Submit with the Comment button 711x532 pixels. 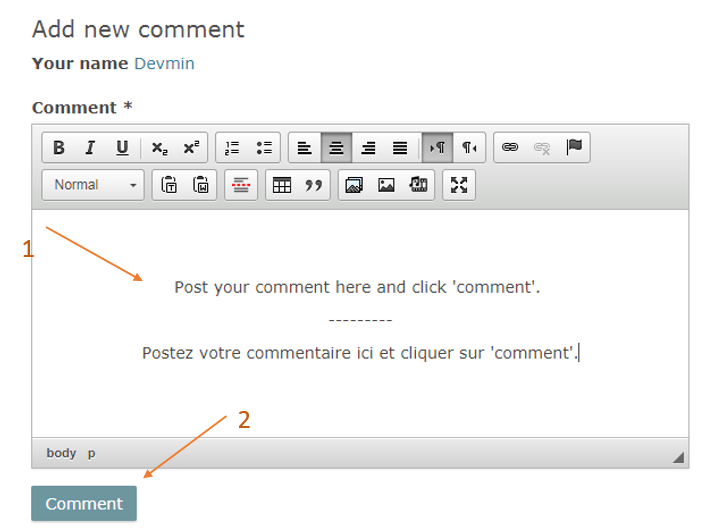pos(84,504)
